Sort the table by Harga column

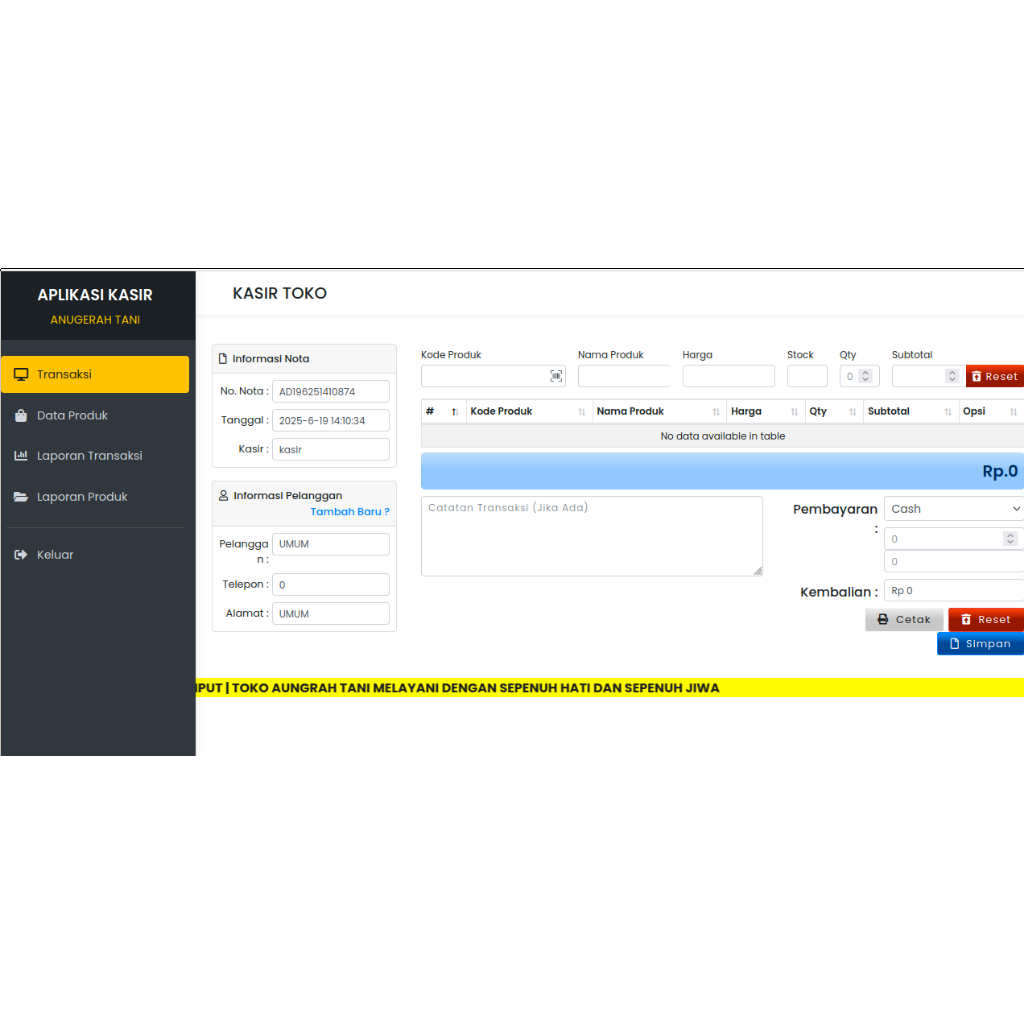764,412
